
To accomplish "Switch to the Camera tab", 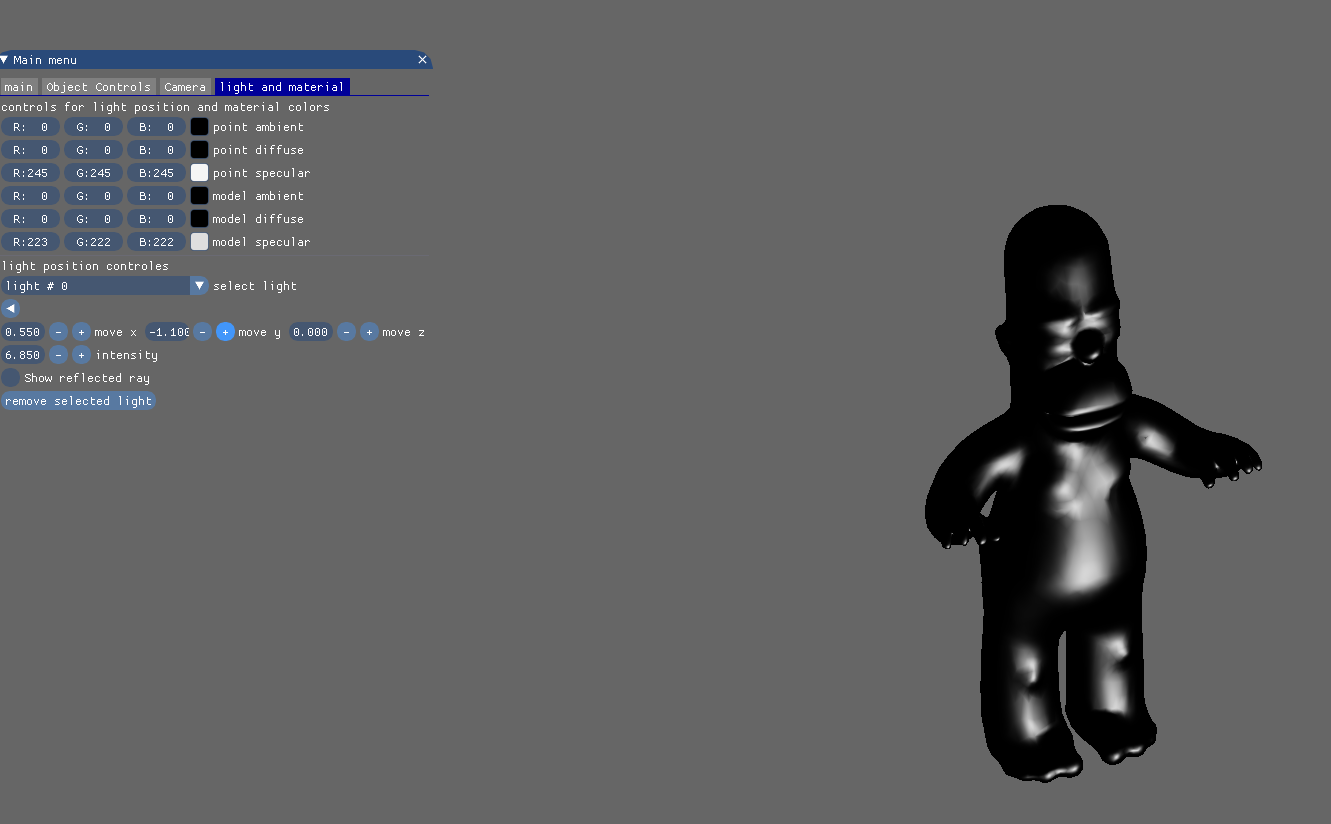I will (184, 86).
